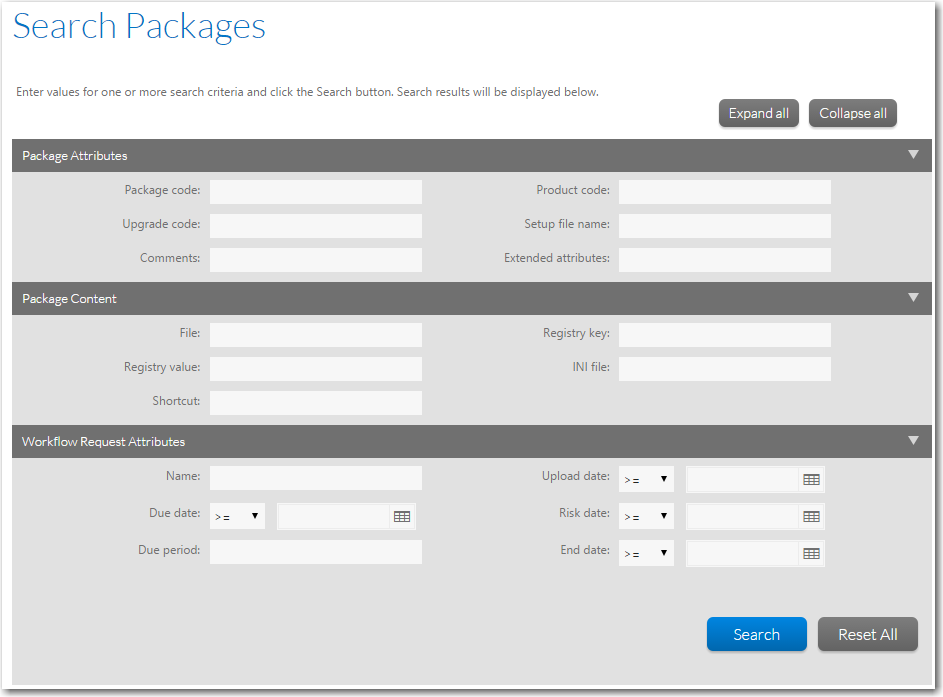The image size is (943, 697).
Task: Click the Search button
Action: tap(756, 634)
